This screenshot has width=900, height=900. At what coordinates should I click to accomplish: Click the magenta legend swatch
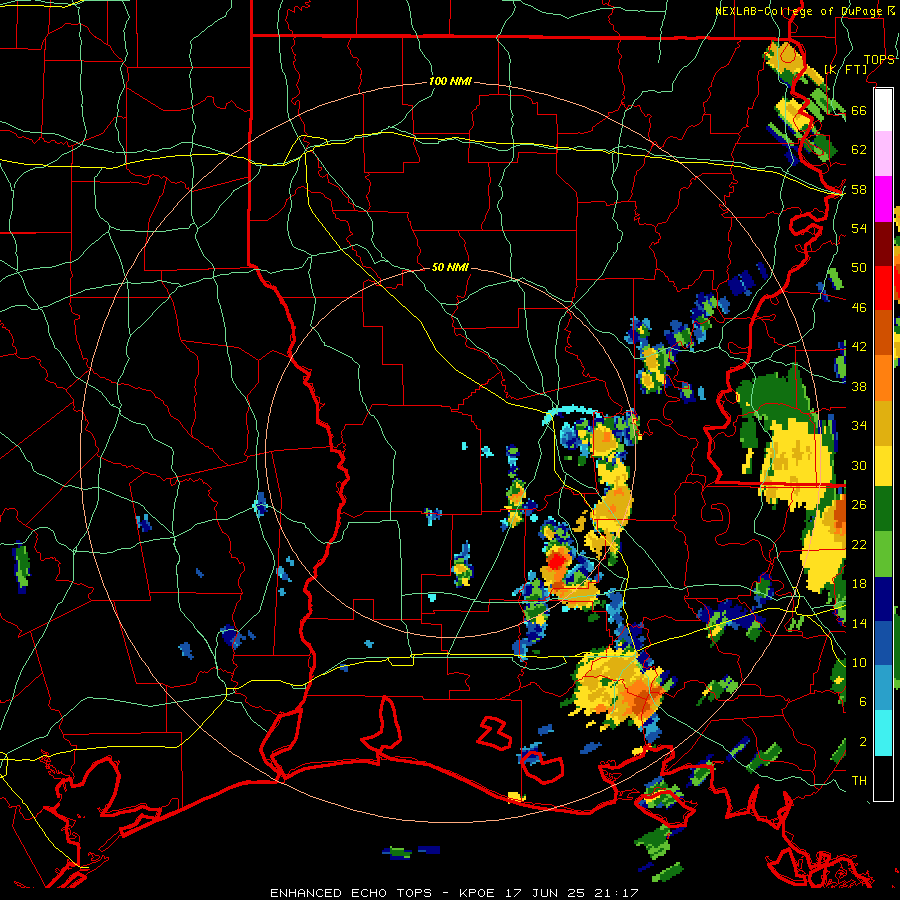[883, 199]
